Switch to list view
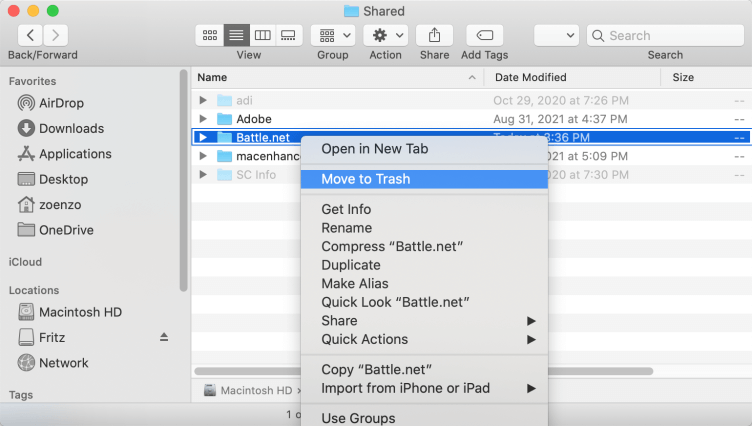Screen dimensions: 752x426 pos(236,35)
